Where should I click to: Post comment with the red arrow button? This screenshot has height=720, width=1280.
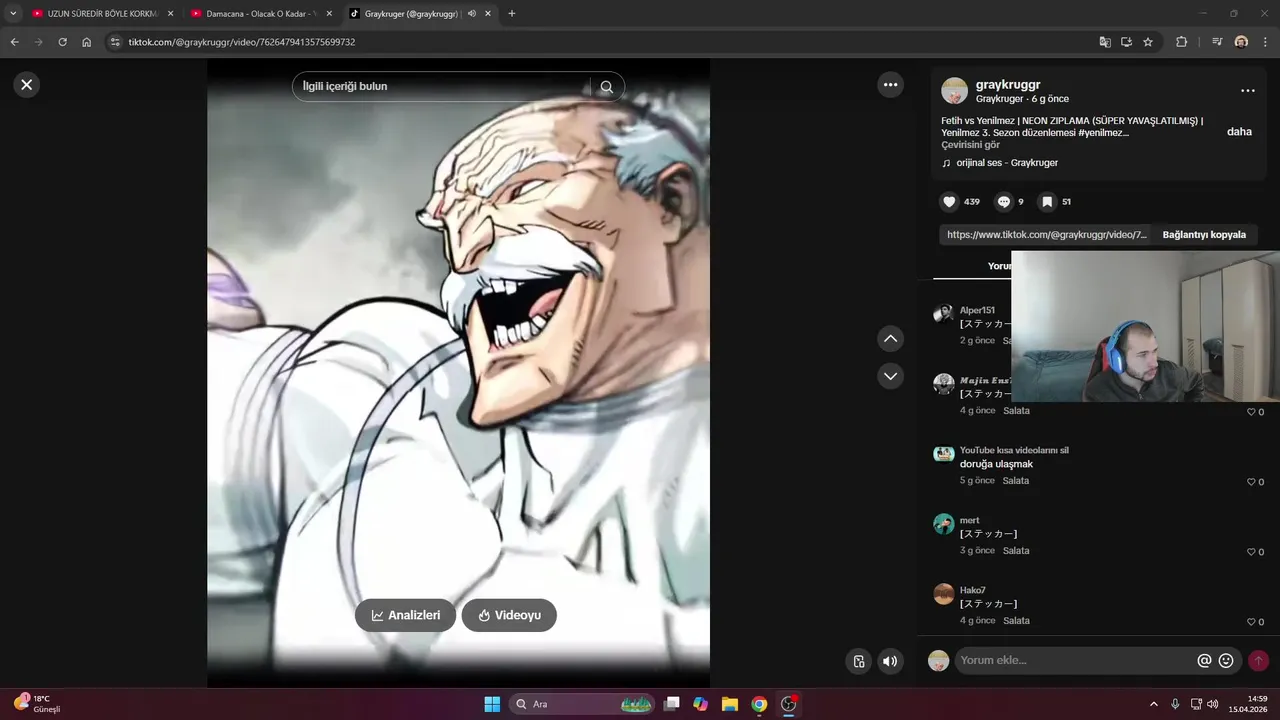(x=1259, y=661)
